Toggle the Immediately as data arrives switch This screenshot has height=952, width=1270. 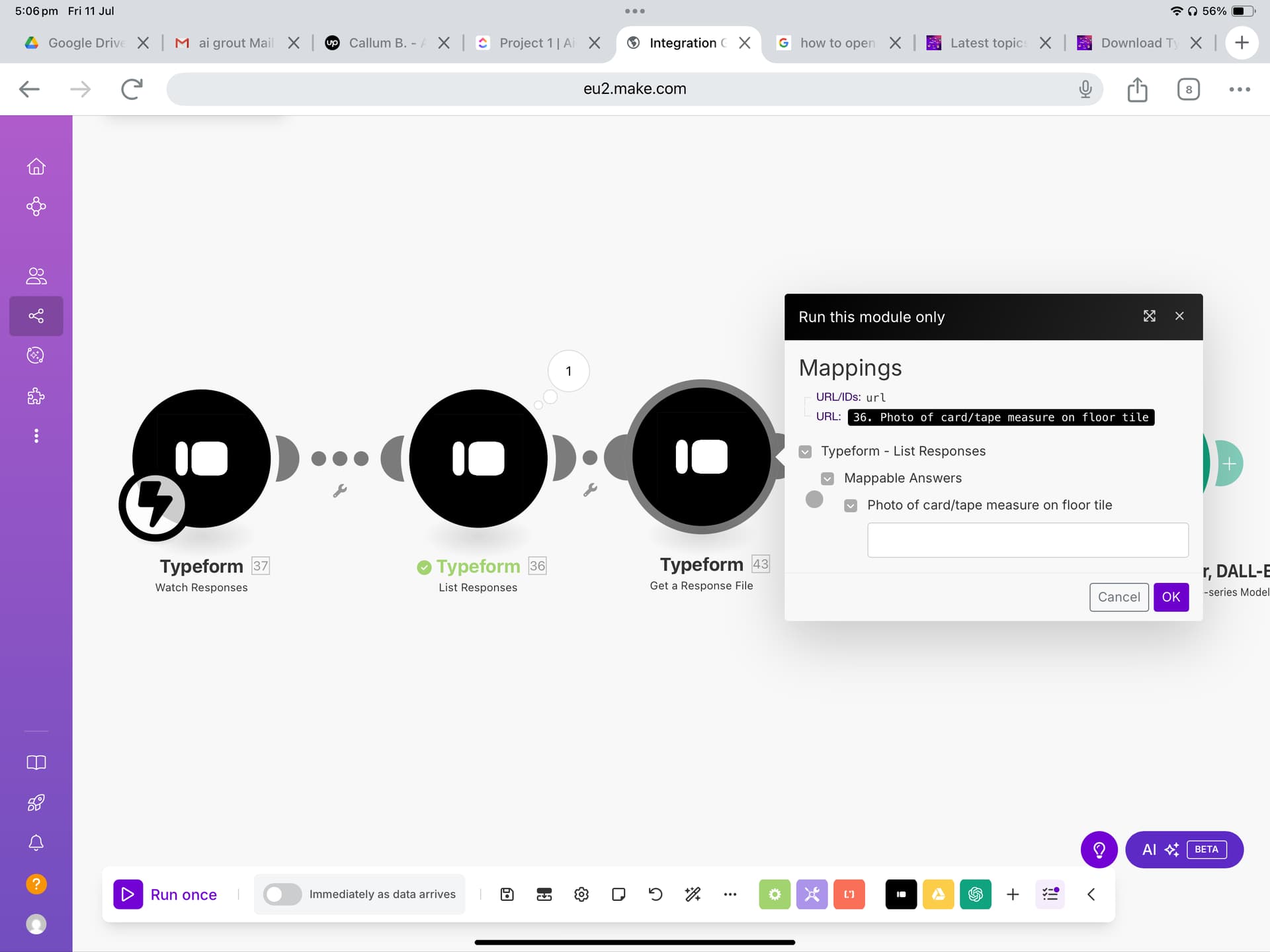[282, 894]
